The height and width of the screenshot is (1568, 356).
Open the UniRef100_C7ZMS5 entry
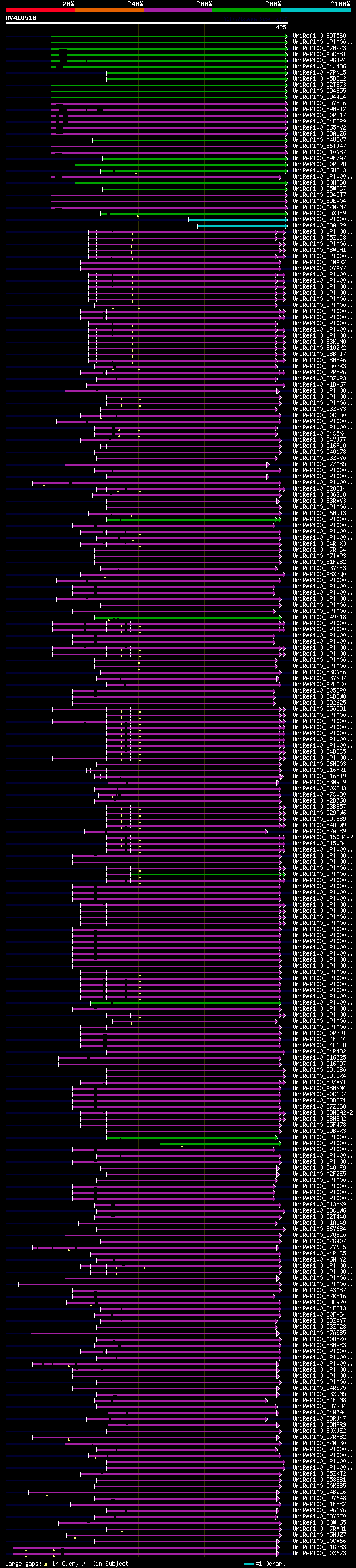pyautogui.click(x=319, y=464)
